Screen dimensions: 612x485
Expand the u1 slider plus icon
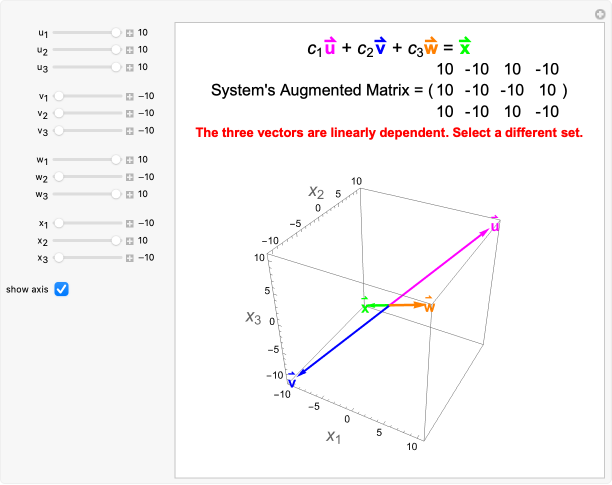point(130,33)
